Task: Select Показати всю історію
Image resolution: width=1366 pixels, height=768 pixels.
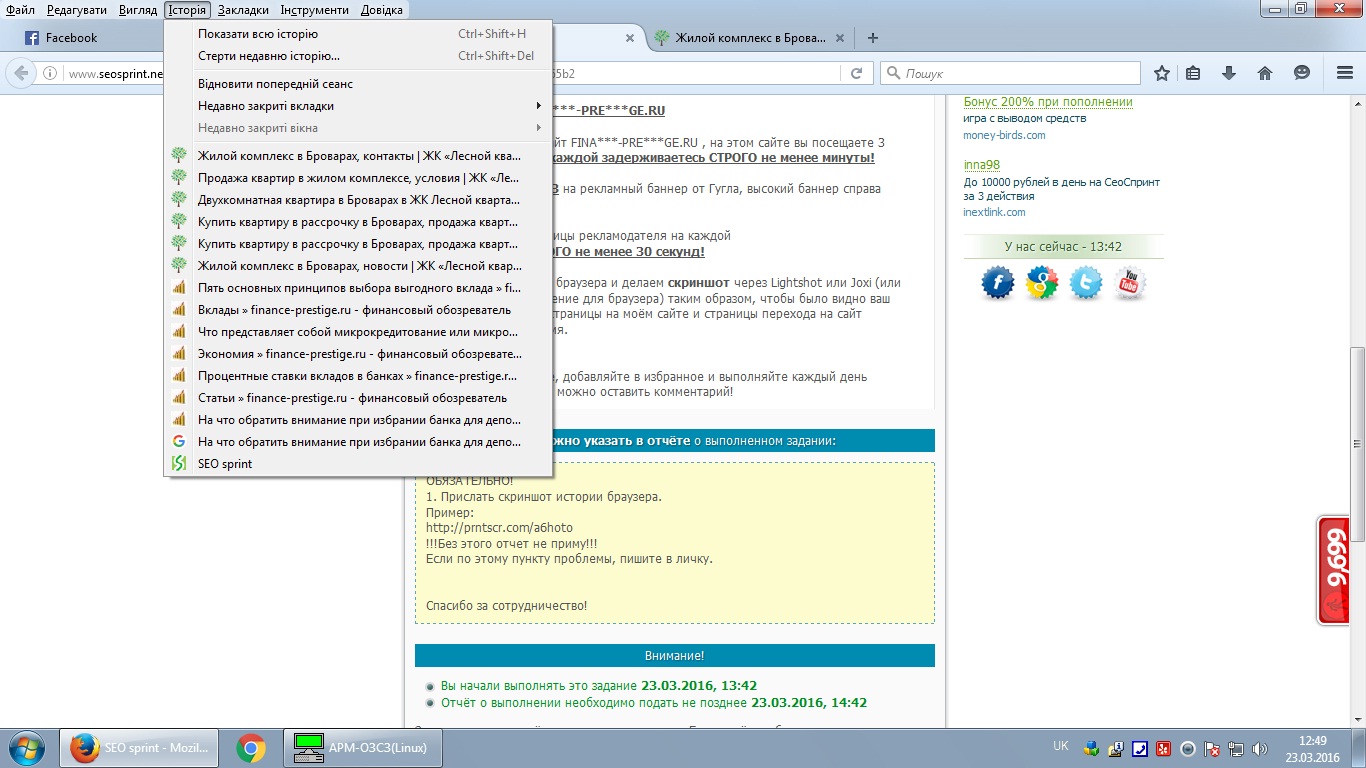Action: [x=359, y=34]
